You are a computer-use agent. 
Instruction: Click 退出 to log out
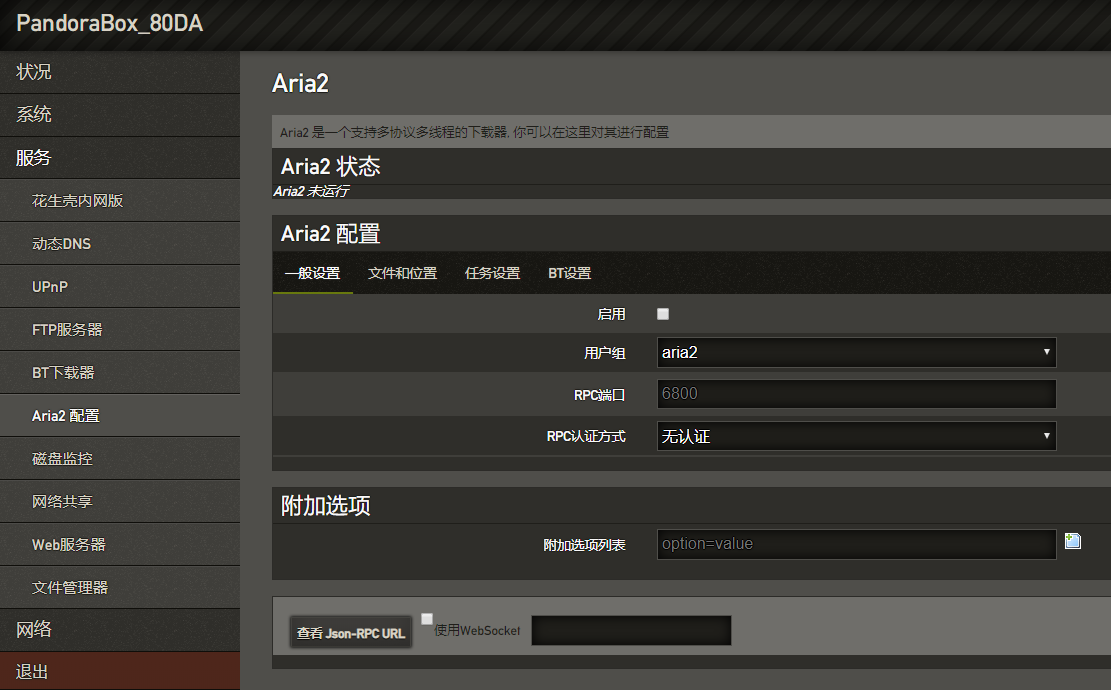pos(120,672)
